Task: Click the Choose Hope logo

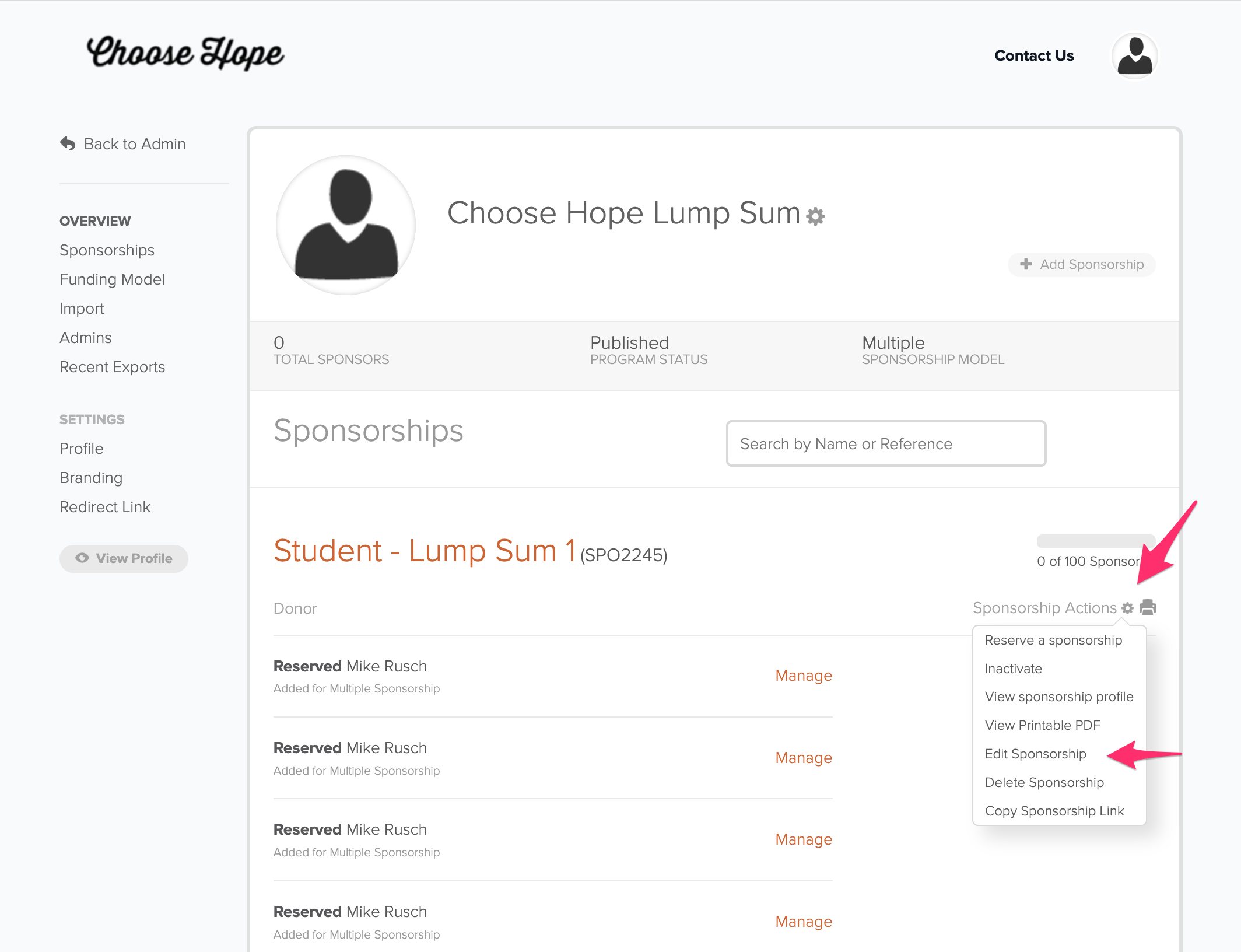Action: coord(185,53)
